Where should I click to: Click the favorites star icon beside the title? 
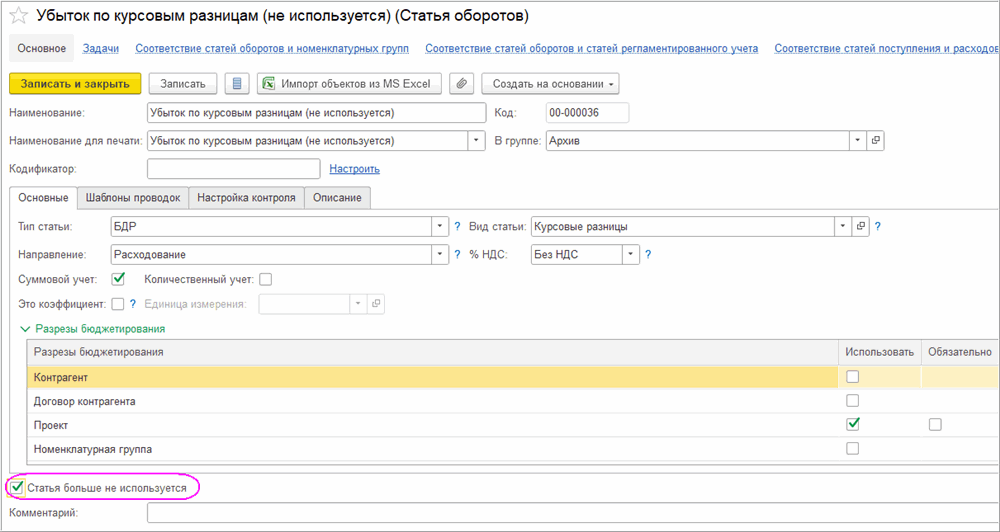click(19, 17)
